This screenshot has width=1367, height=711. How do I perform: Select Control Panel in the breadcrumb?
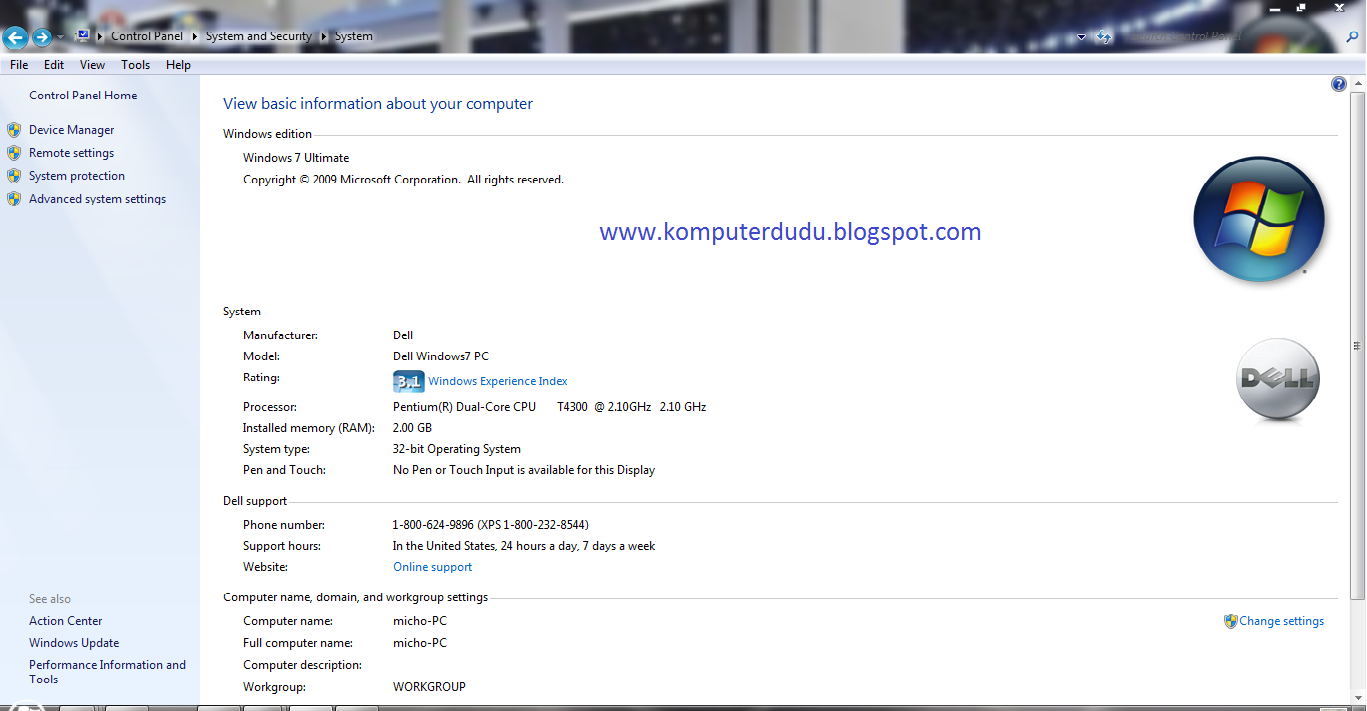click(x=147, y=36)
